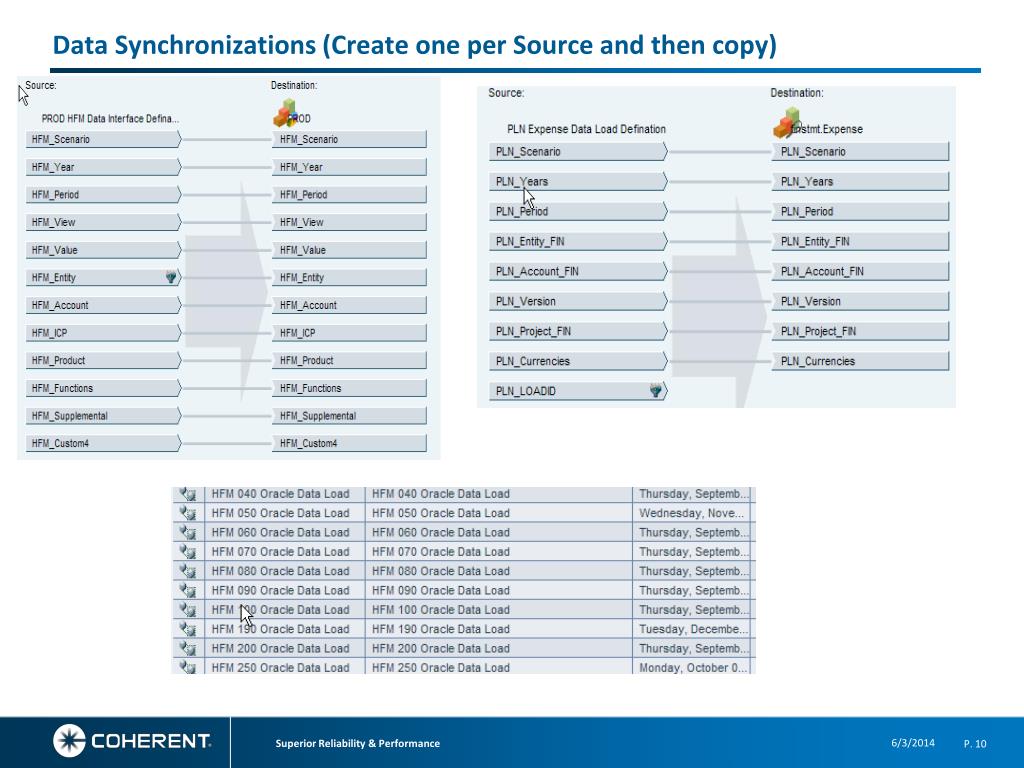The height and width of the screenshot is (768, 1024).
Task: Select the source HFM_Year dimension
Action: pos(103,167)
